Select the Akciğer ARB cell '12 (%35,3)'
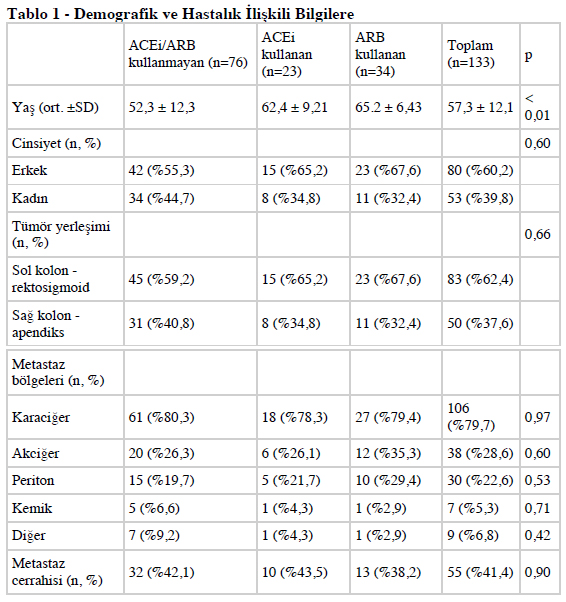 (388, 453)
